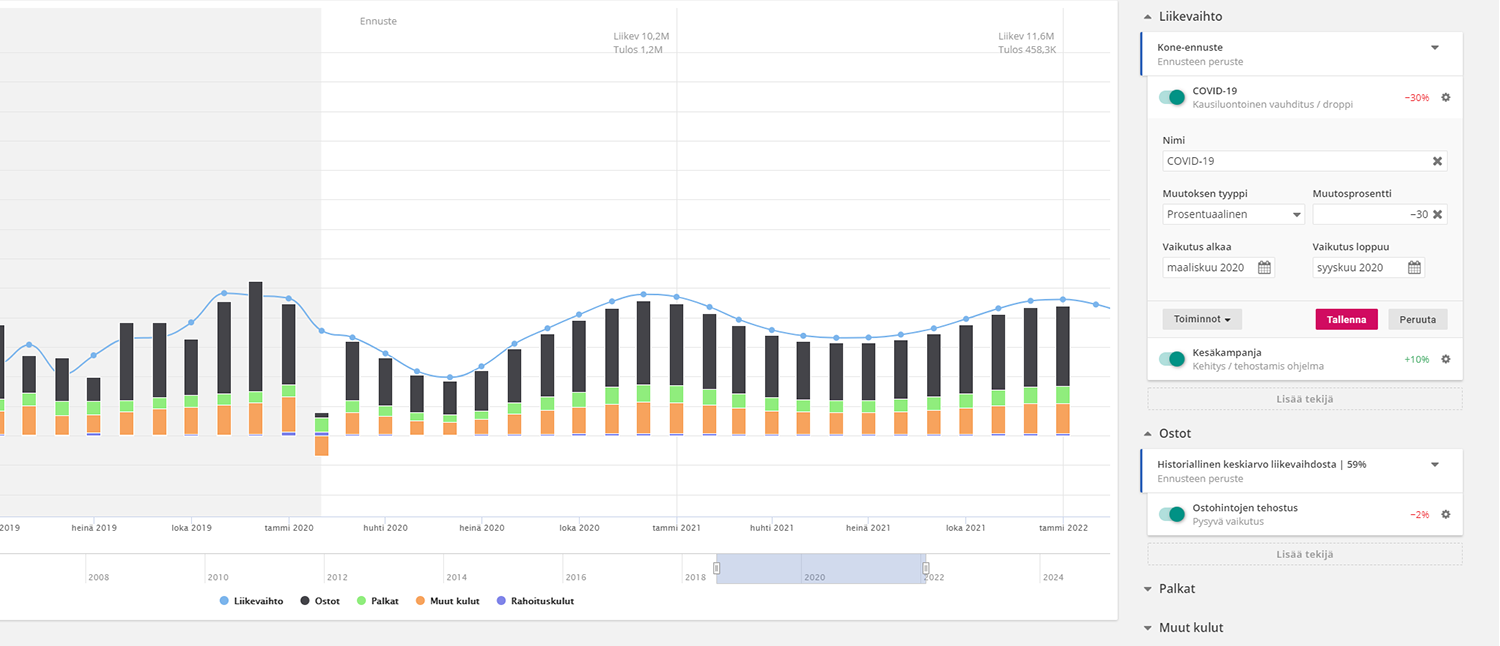Expand the Kone-ennuste forecast basis dropdown

[1434, 47]
